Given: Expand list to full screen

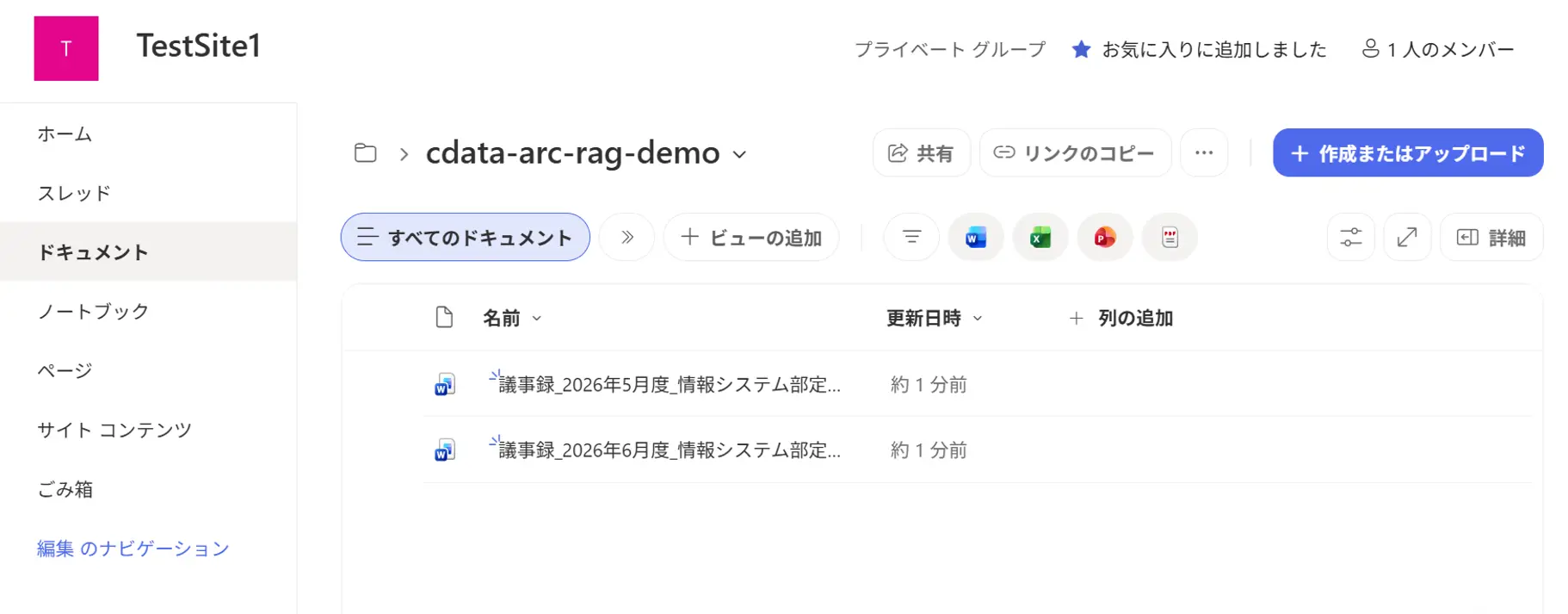Looking at the screenshot, I should [x=1407, y=237].
